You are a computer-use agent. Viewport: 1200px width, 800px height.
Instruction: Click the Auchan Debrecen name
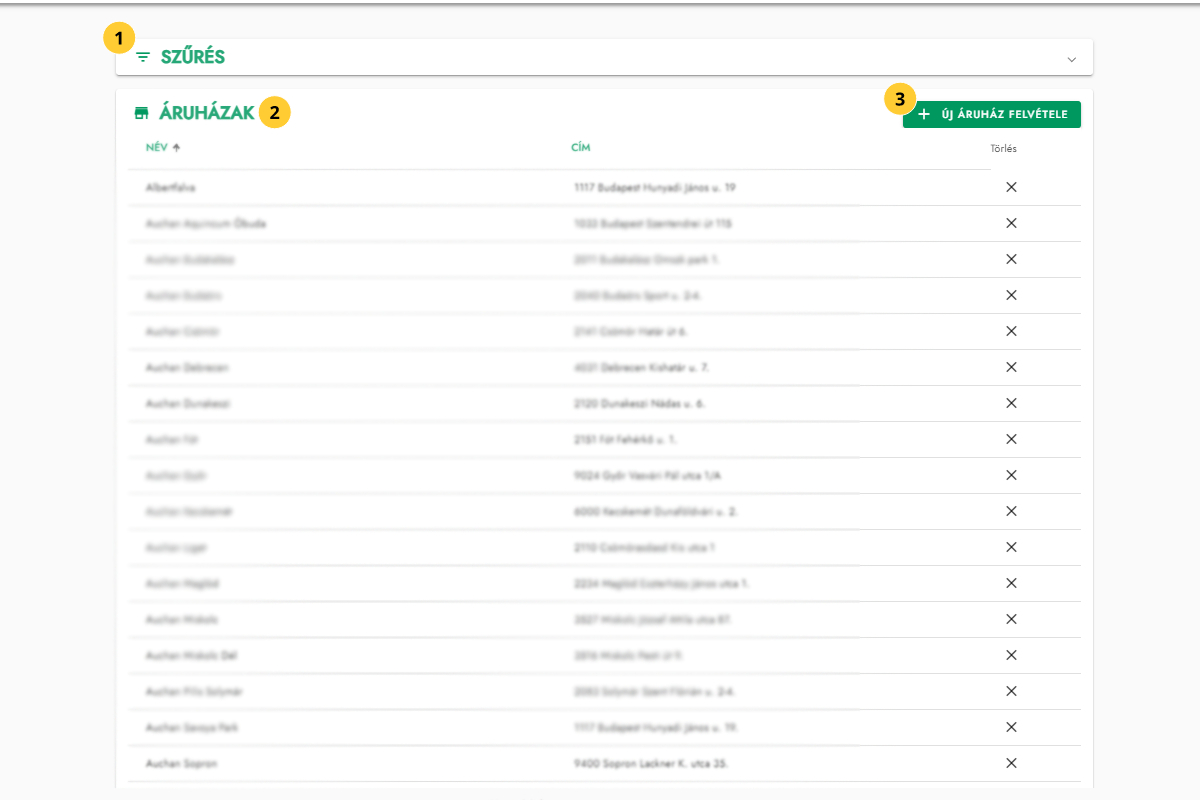pyautogui.click(x=187, y=367)
